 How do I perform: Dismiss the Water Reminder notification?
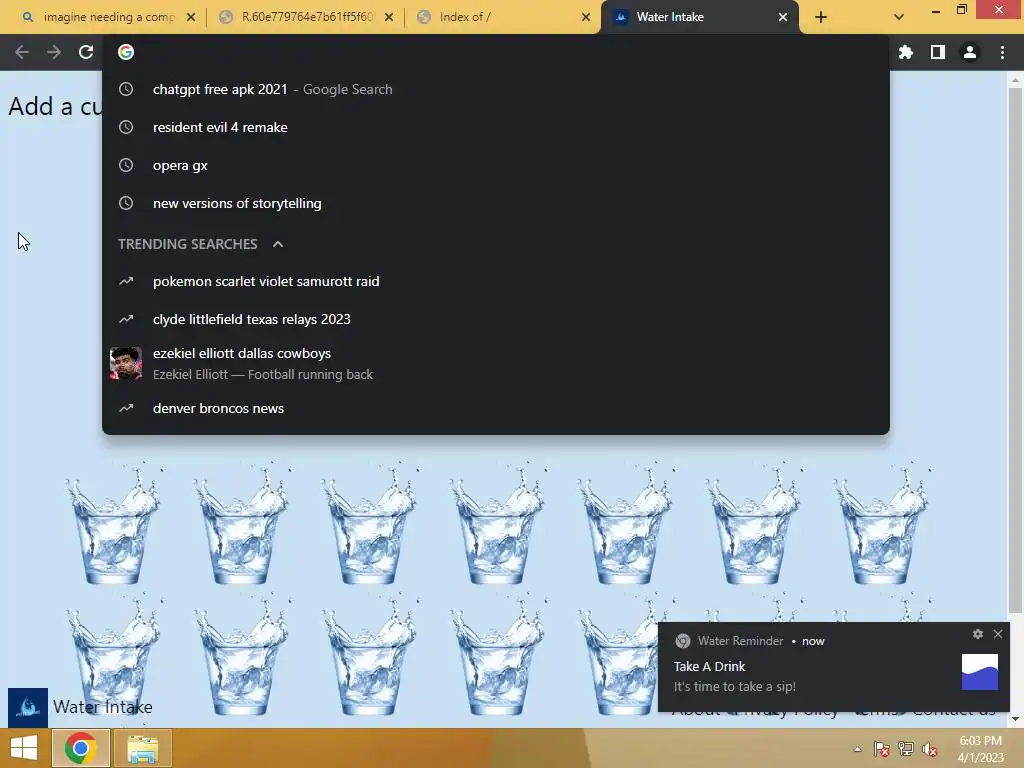click(x=998, y=634)
